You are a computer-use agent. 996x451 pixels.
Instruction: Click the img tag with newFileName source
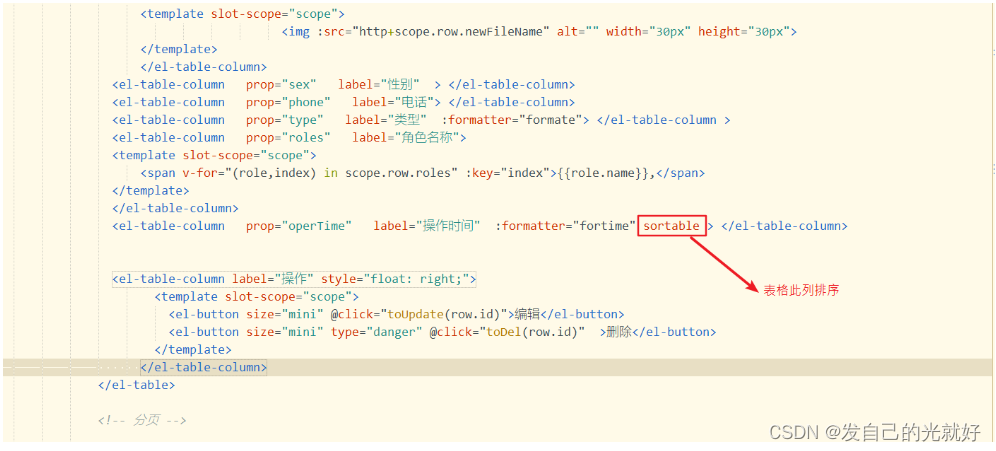(x=539, y=32)
